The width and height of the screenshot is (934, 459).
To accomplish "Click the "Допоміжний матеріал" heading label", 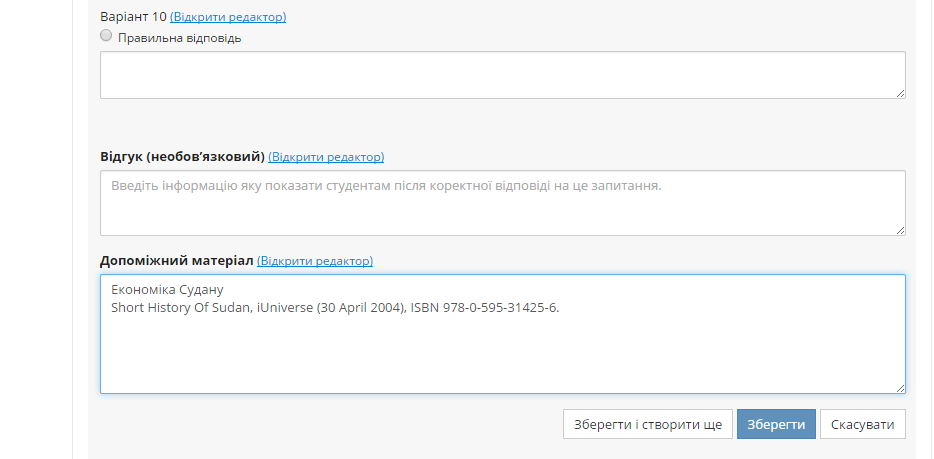I will (x=177, y=261).
